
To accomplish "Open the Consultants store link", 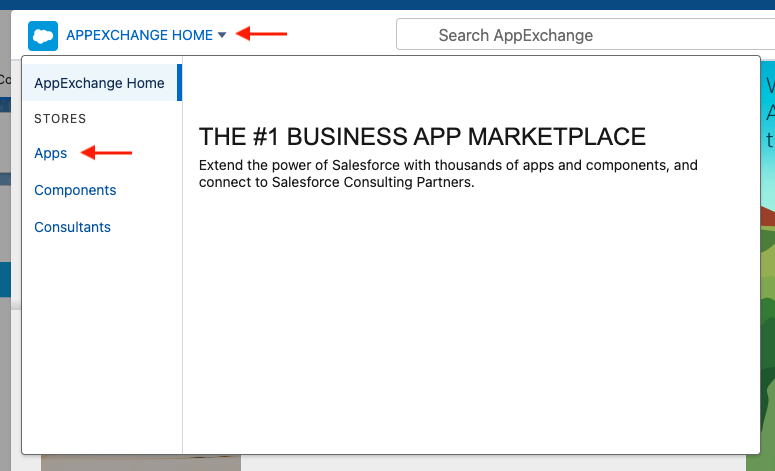I will coord(72,227).
